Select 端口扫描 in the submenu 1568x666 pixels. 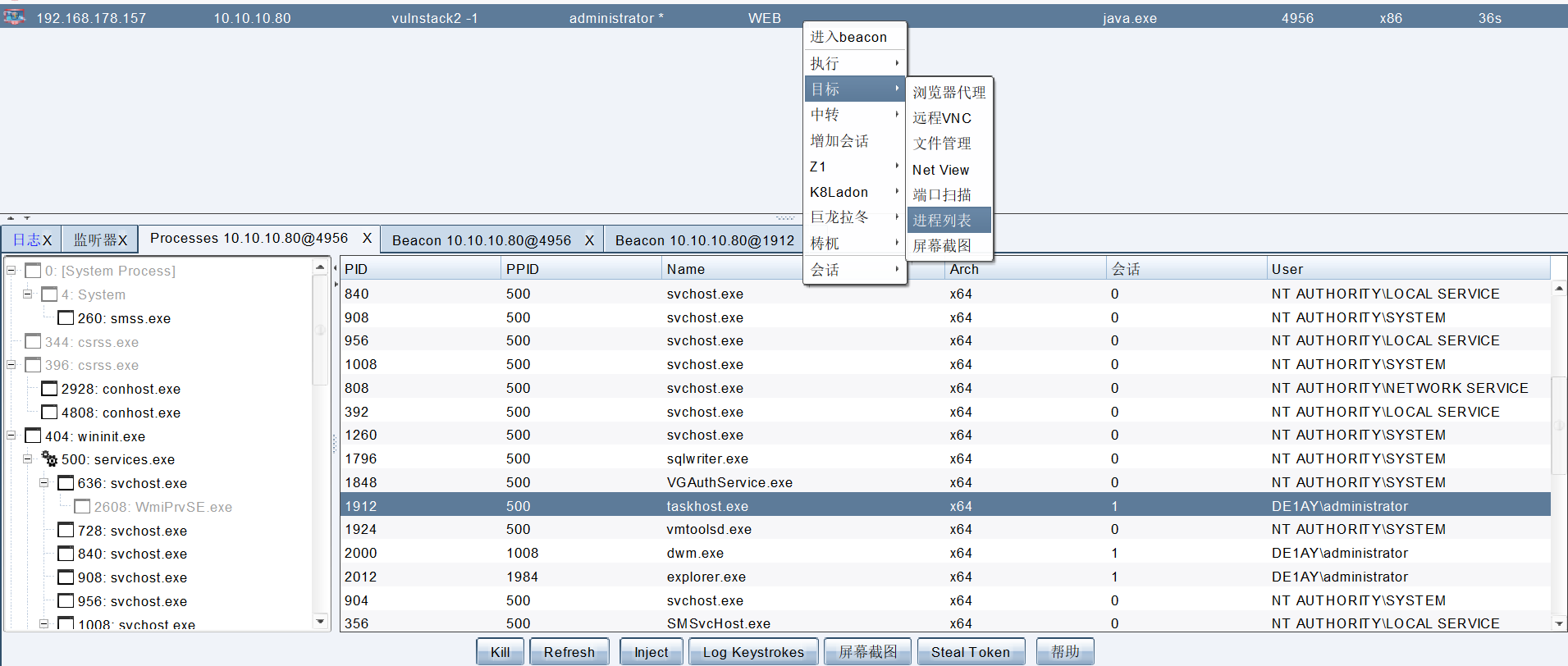click(949, 195)
